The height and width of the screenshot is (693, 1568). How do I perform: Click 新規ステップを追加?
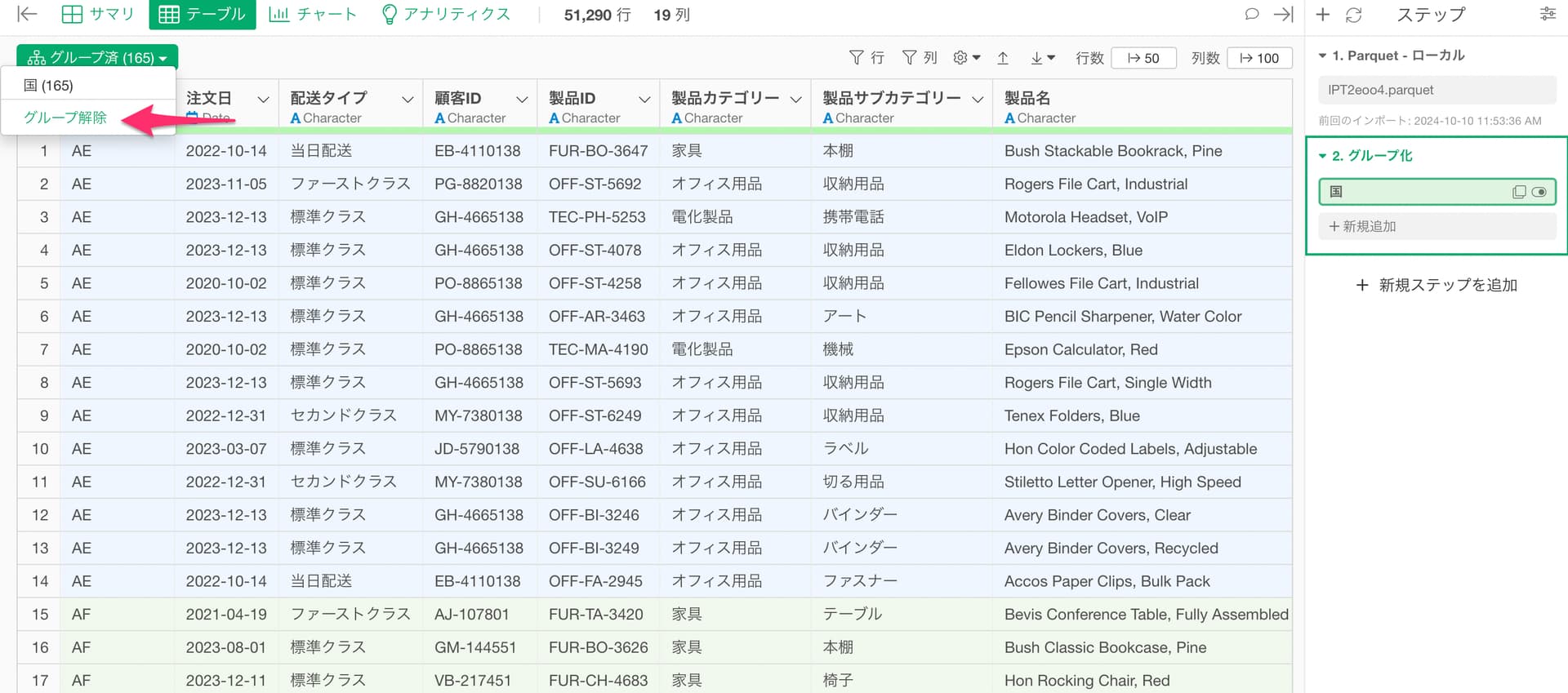click(x=1437, y=285)
